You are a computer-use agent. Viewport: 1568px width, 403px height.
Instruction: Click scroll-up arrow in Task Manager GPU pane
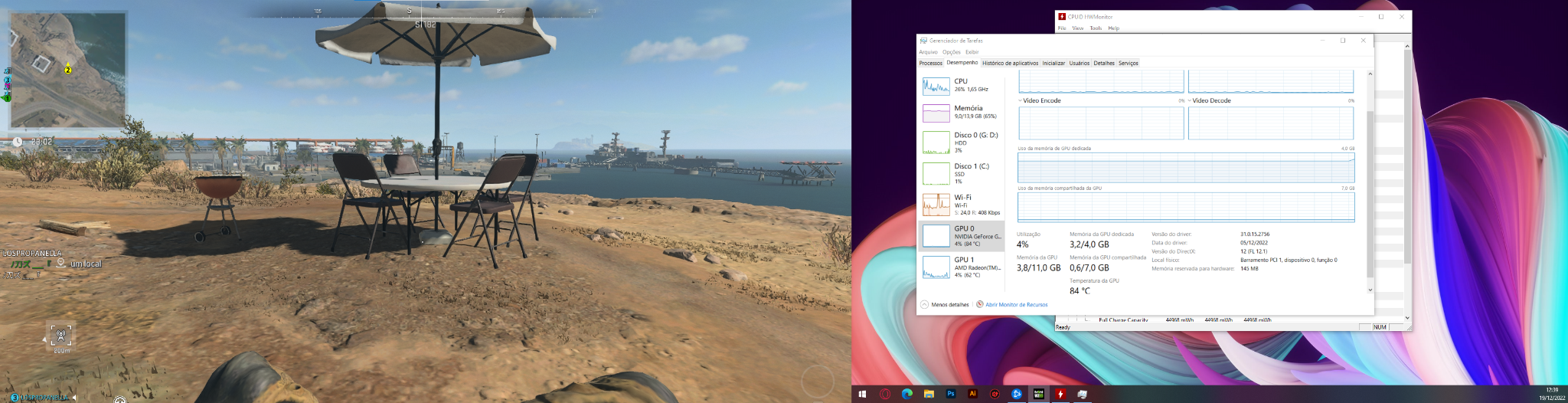pos(1370,74)
